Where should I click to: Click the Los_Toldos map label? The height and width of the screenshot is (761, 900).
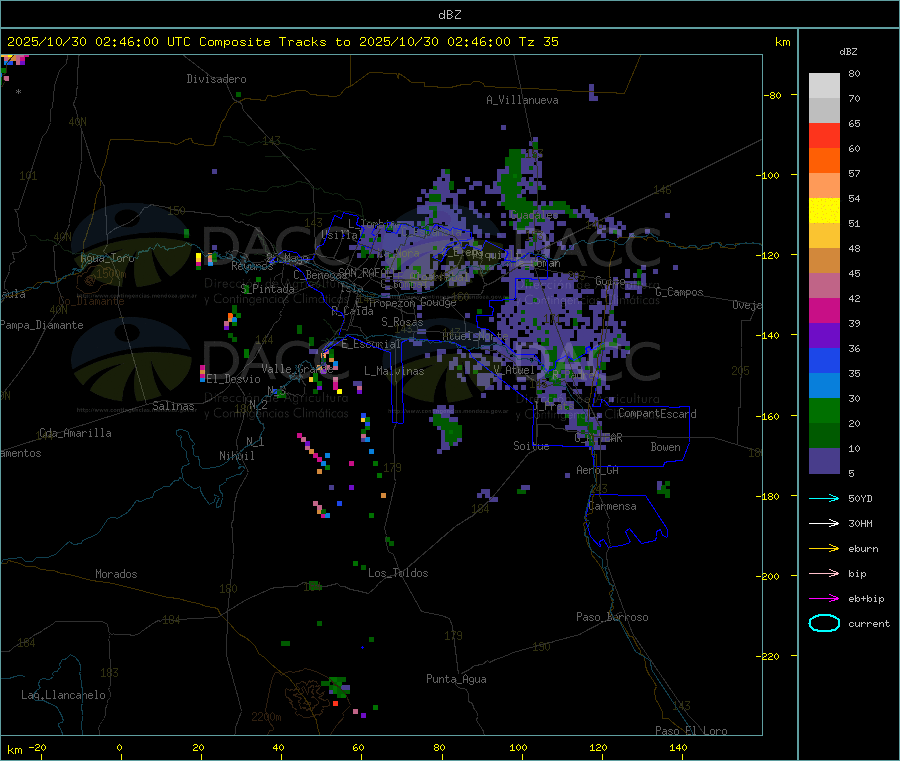[398, 573]
